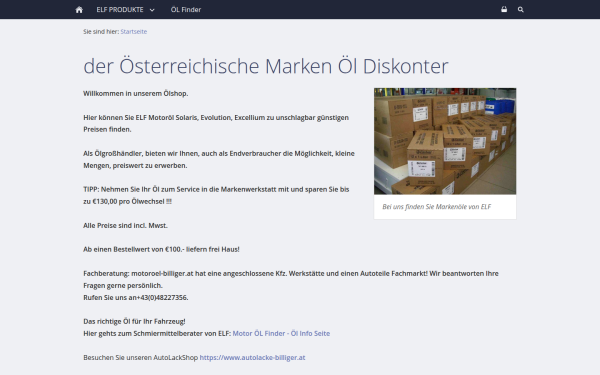The width and height of the screenshot is (600, 375).
Task: Click the text 'Besuchen Sie unseren AutoLackShop'
Action: pyautogui.click(x=140, y=357)
